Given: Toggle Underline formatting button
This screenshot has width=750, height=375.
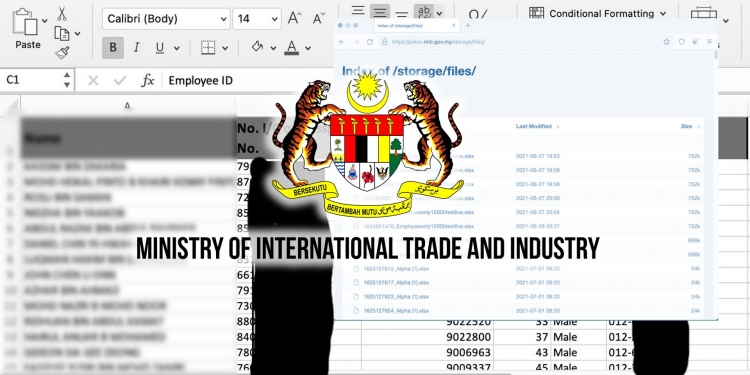Looking at the screenshot, I should coord(160,48).
